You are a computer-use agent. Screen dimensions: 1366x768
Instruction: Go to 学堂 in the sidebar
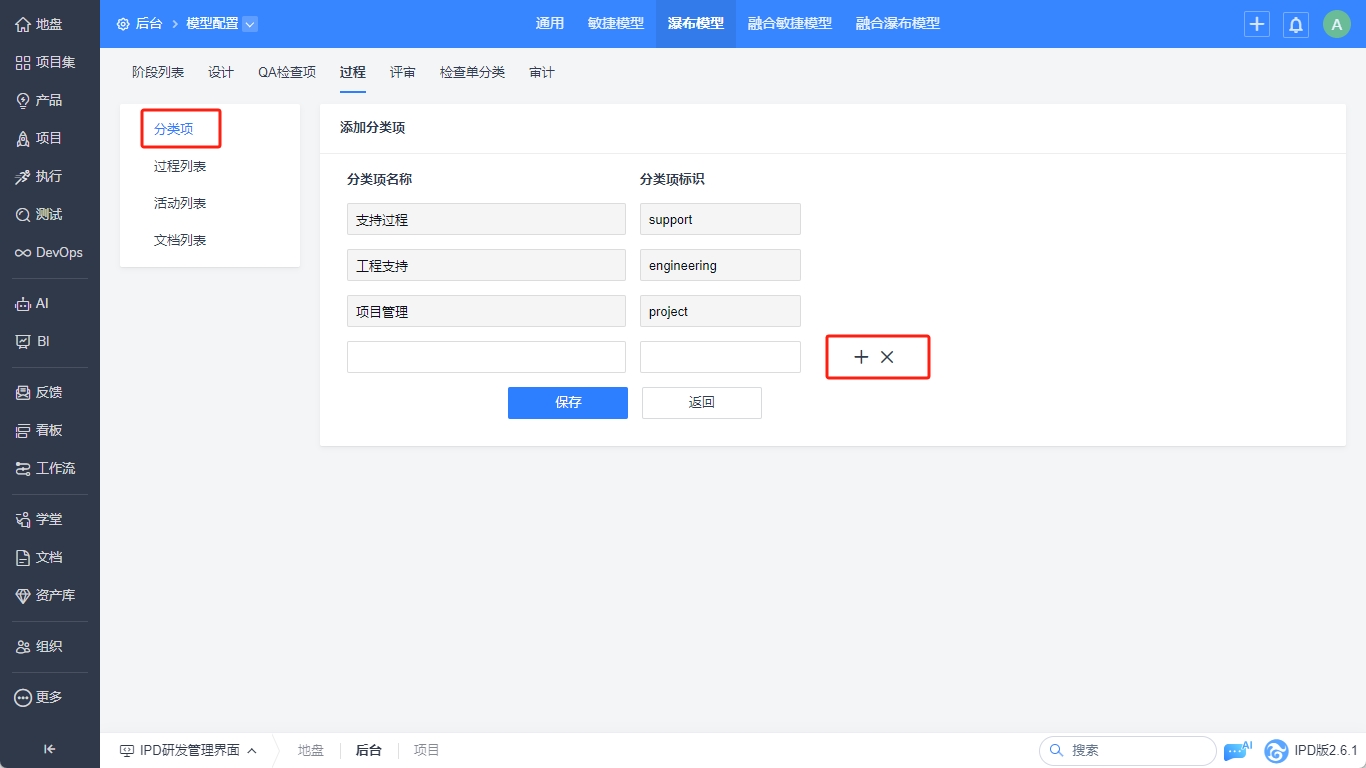tap(39, 519)
